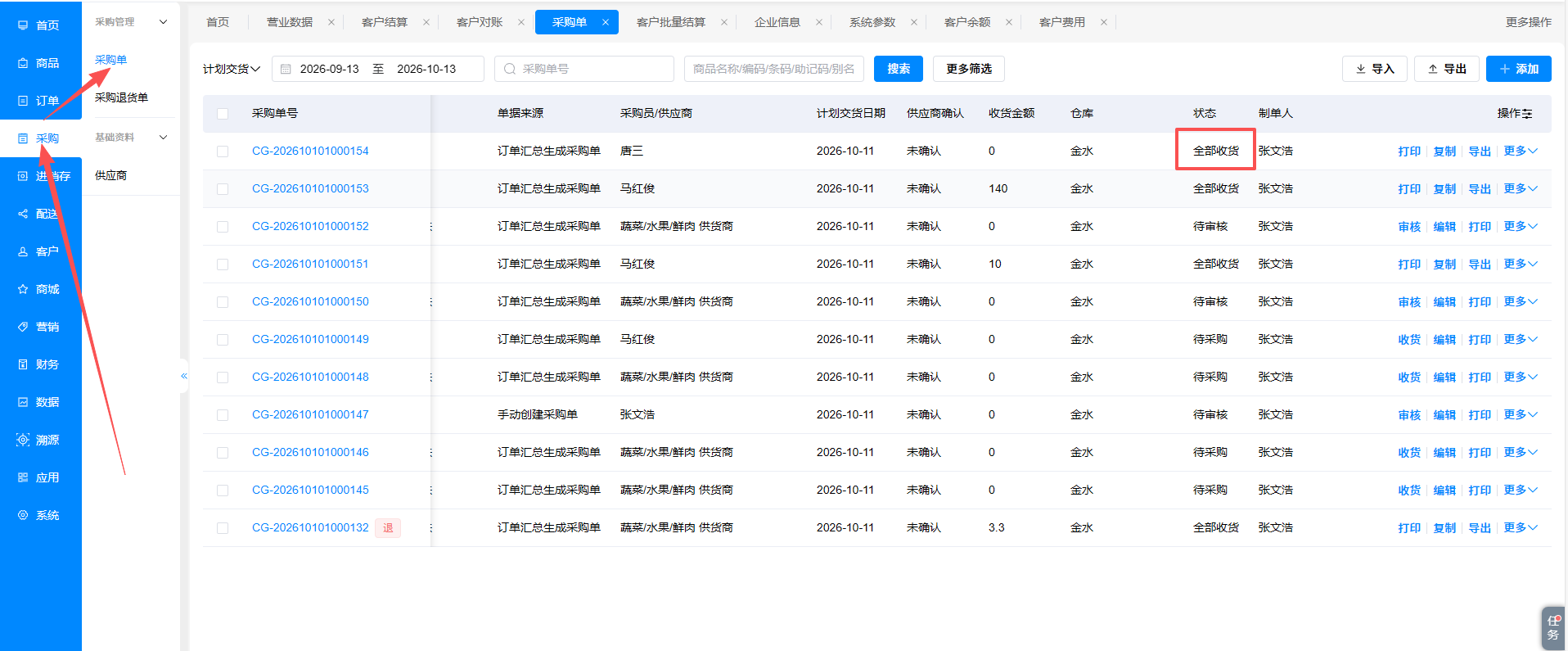The width and height of the screenshot is (1568, 651).
Task: Open the 配送 sidebar module
Action: click(x=39, y=214)
